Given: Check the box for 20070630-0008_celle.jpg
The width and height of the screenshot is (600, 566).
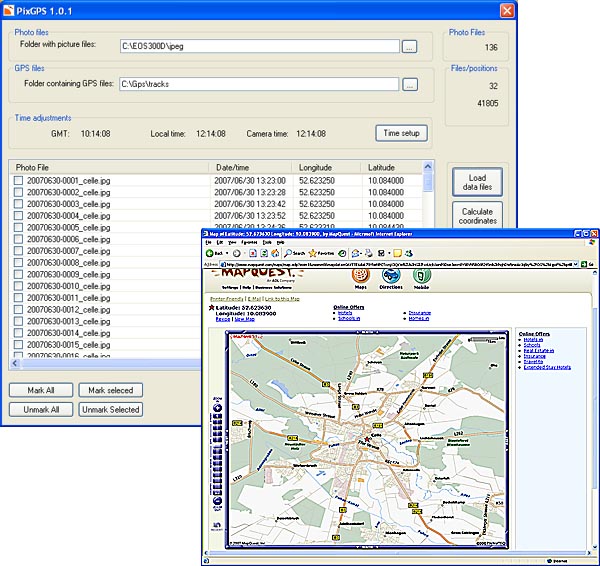Looking at the screenshot, I should [18, 263].
